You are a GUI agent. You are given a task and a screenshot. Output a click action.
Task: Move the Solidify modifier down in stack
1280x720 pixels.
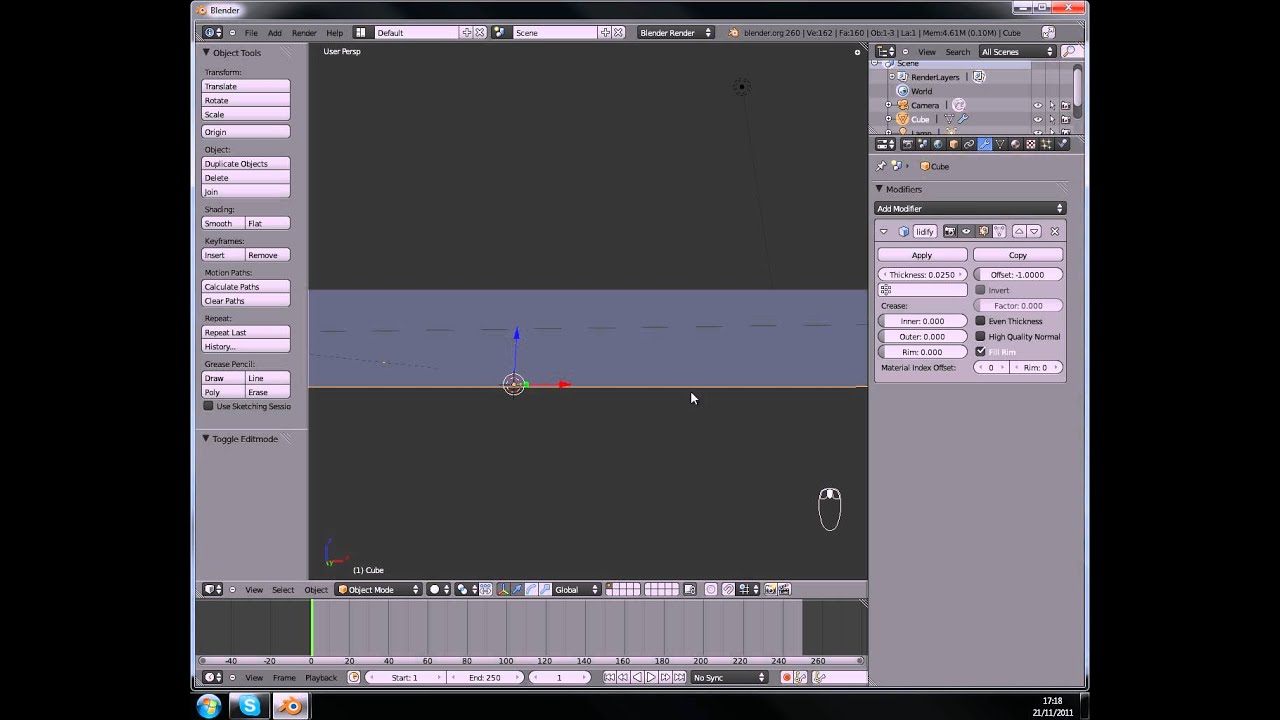point(1034,231)
